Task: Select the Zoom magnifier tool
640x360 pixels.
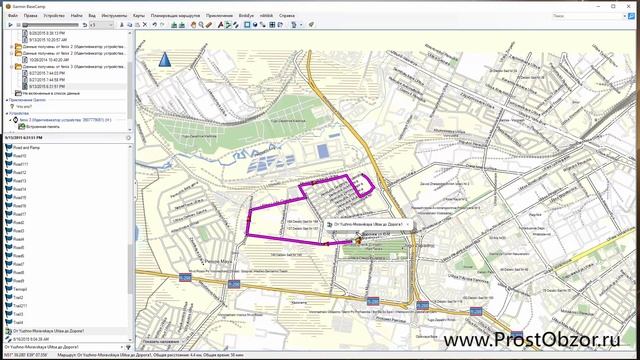Action: click(x=201, y=25)
